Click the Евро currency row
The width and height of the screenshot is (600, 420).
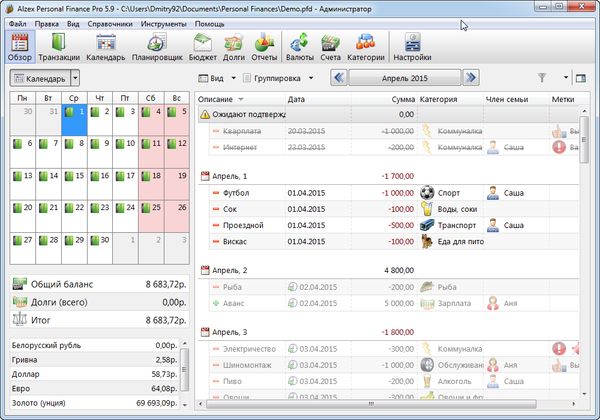95,388
